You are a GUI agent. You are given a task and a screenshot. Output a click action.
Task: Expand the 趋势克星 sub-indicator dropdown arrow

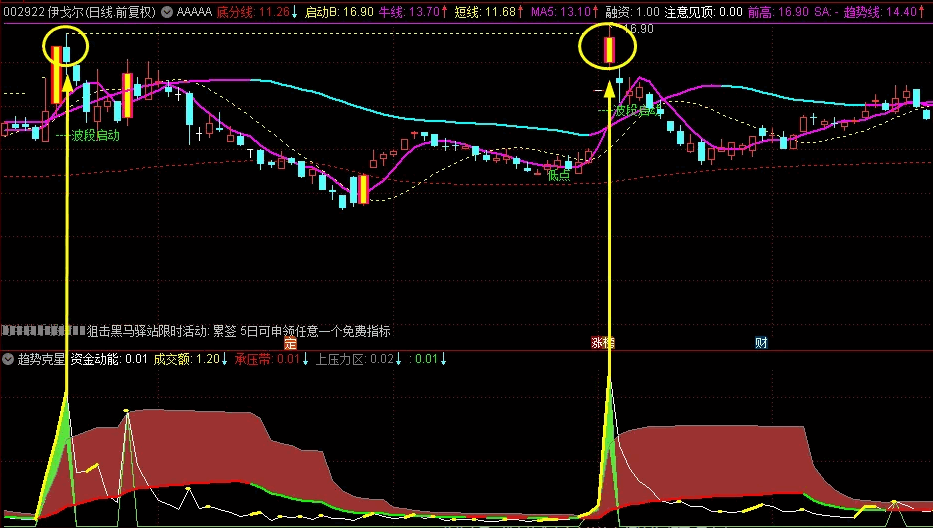point(8,359)
